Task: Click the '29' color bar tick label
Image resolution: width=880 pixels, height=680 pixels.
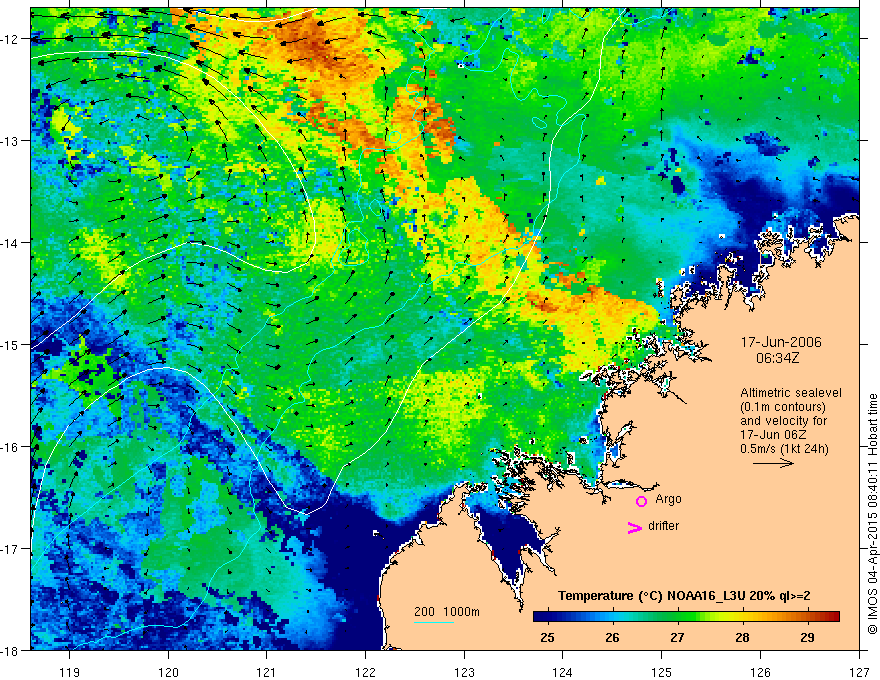Action: tap(808, 637)
